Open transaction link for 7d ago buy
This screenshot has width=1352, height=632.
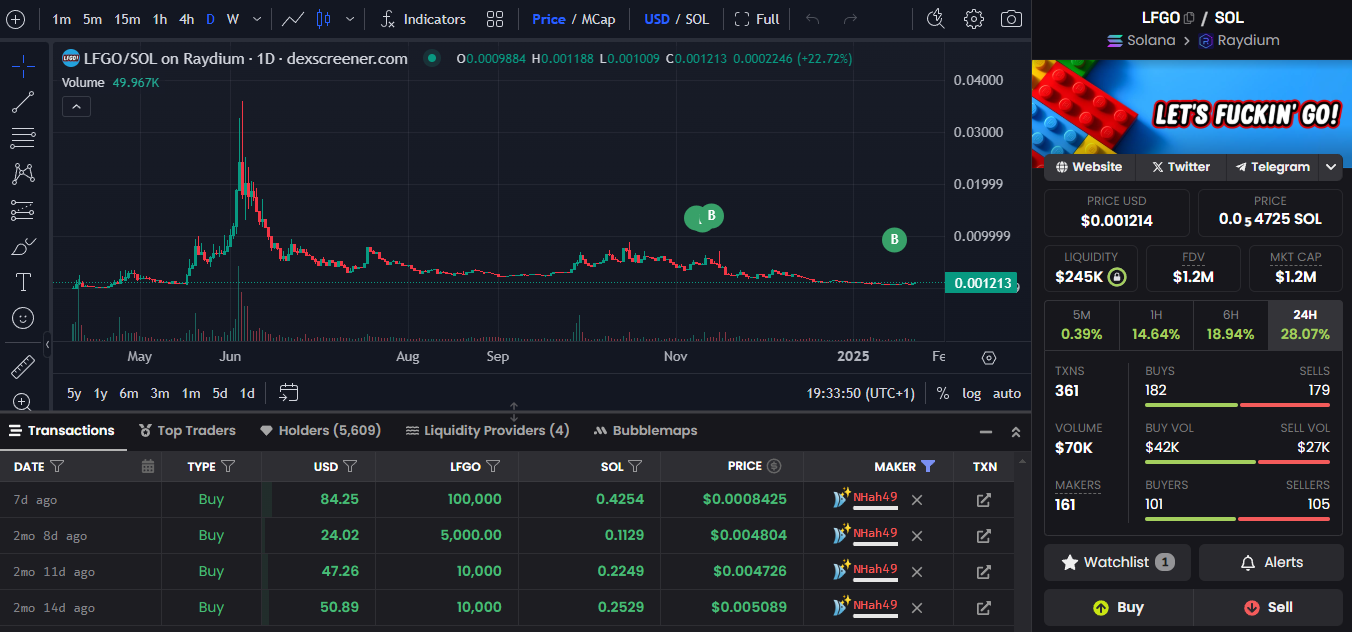click(984, 499)
